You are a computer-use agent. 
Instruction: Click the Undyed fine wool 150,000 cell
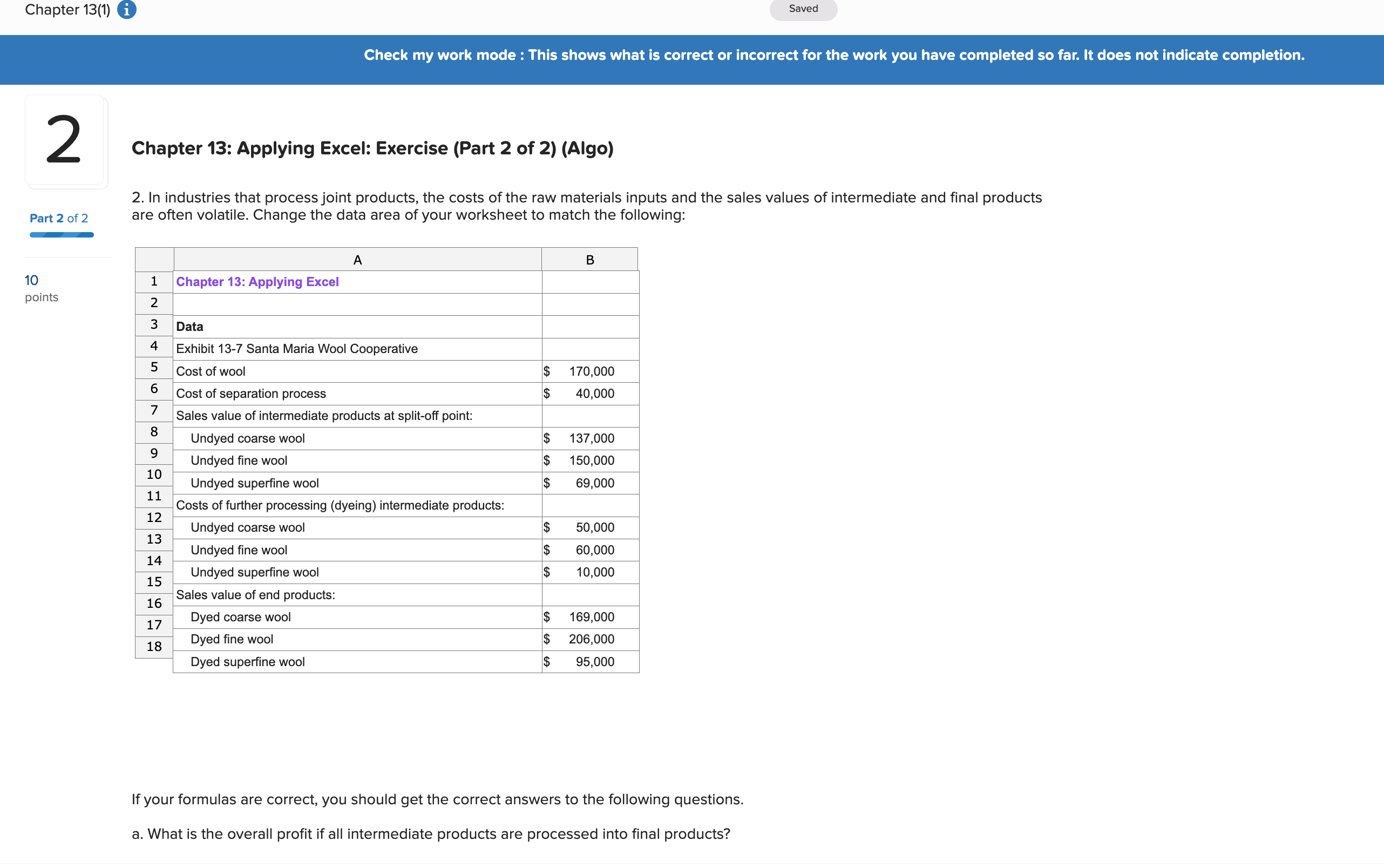[x=591, y=460]
